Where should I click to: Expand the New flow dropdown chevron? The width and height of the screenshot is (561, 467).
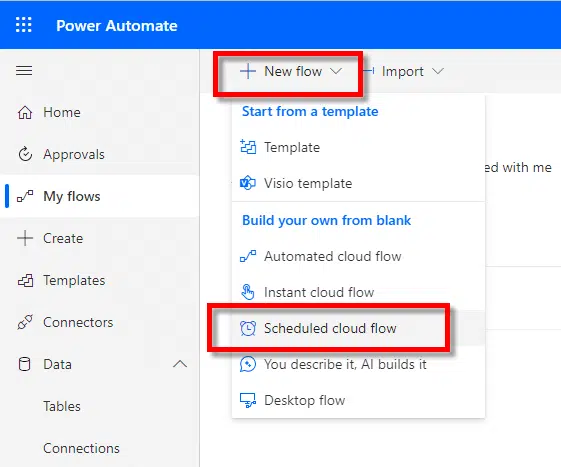click(336, 71)
